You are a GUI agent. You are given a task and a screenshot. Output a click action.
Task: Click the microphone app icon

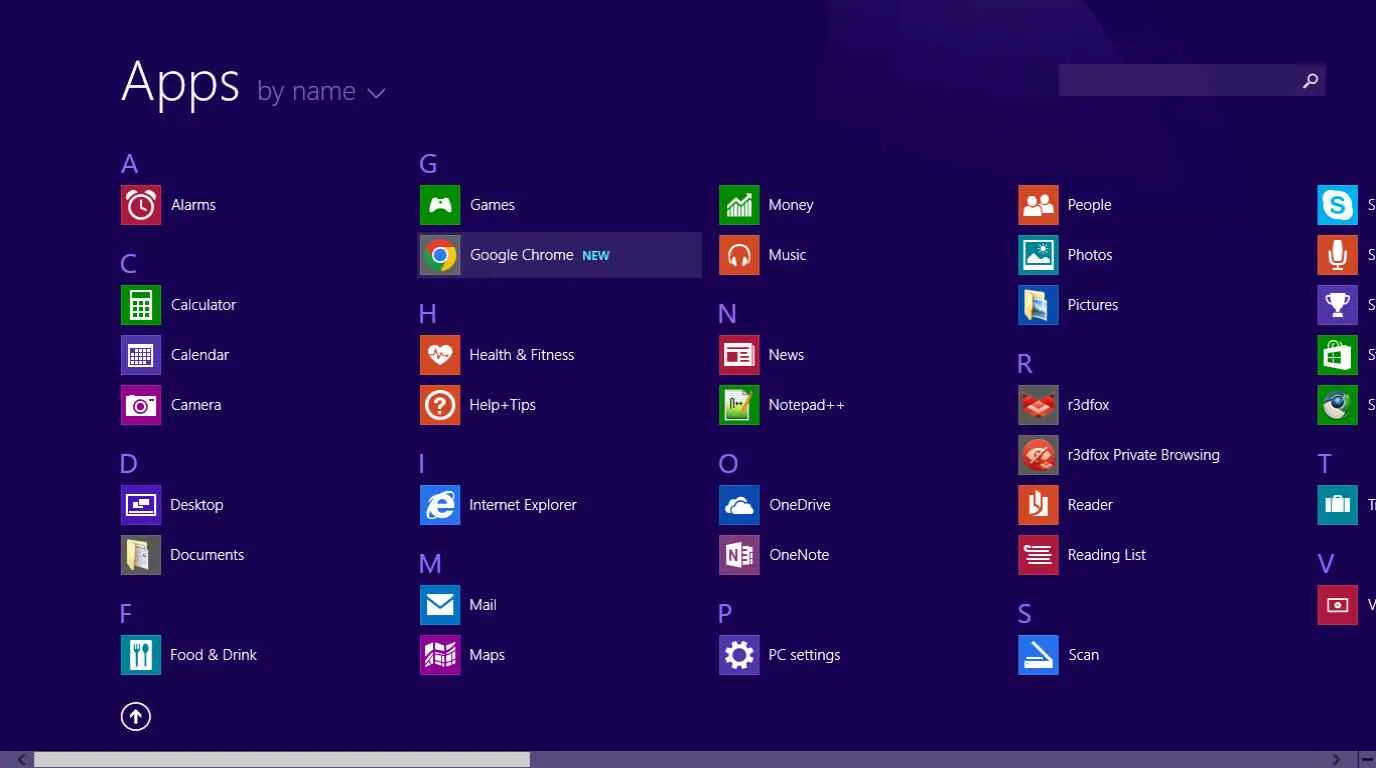1337,255
